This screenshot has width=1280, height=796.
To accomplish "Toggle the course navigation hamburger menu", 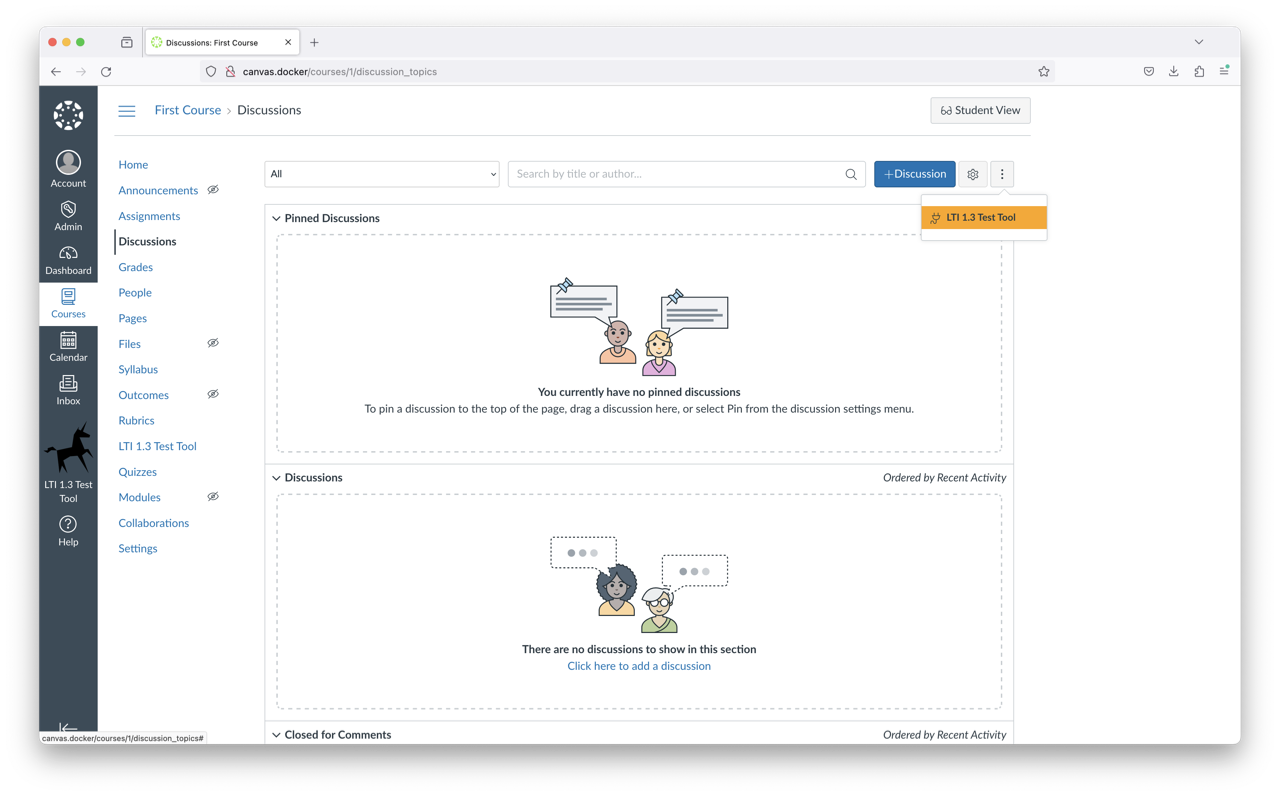I will [127, 111].
